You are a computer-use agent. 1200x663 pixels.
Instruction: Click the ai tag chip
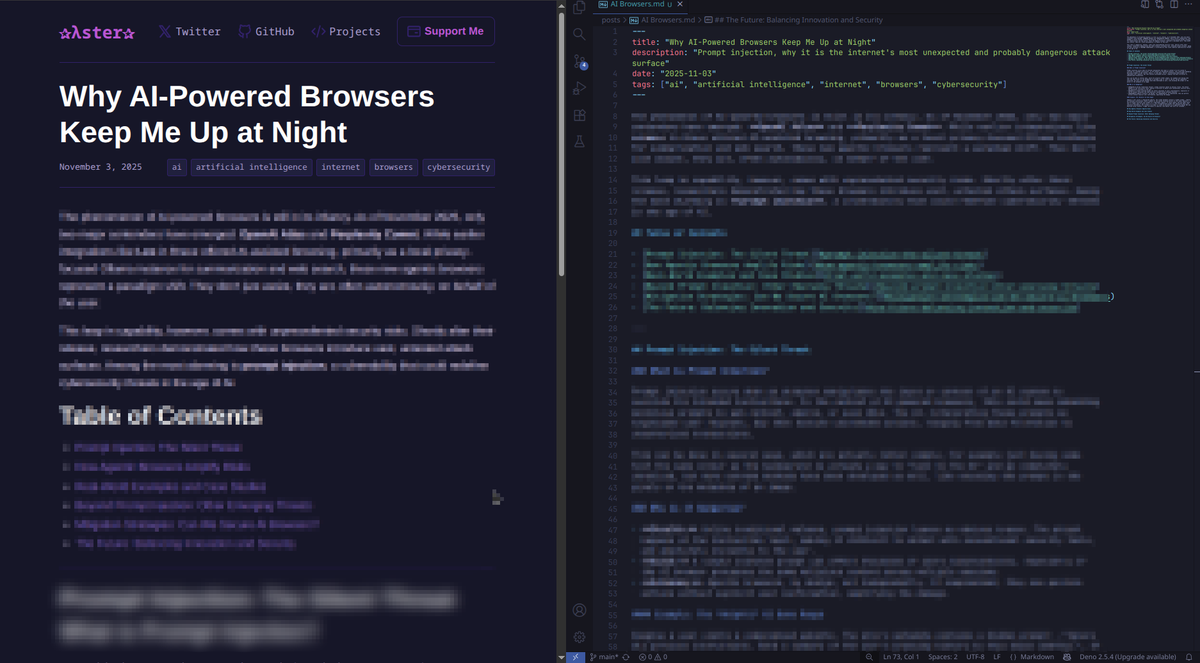click(x=177, y=167)
